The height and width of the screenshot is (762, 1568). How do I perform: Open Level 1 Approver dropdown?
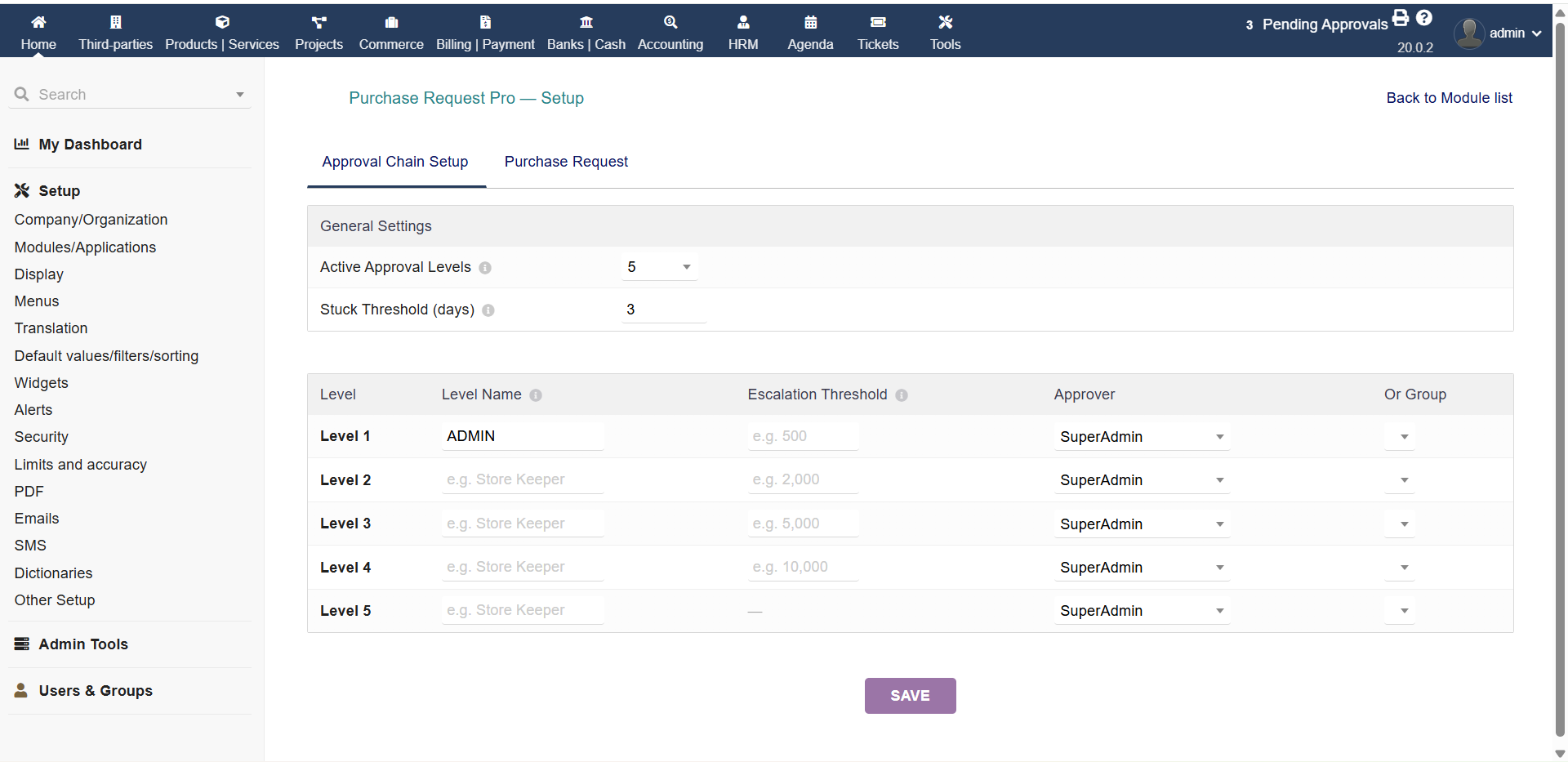[x=1141, y=437]
